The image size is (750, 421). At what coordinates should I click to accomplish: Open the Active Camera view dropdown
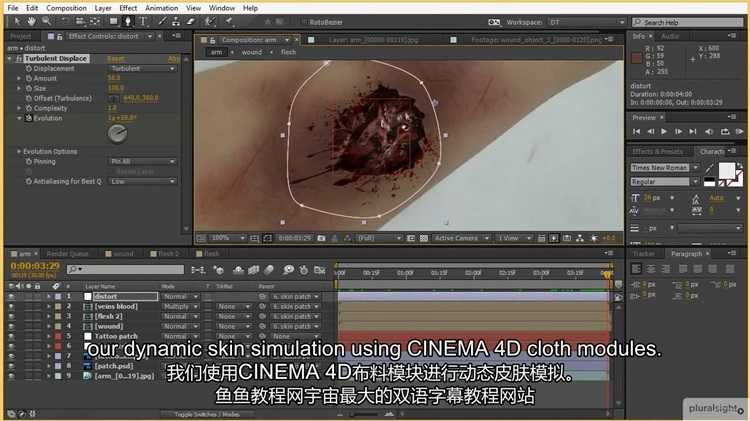pos(461,238)
